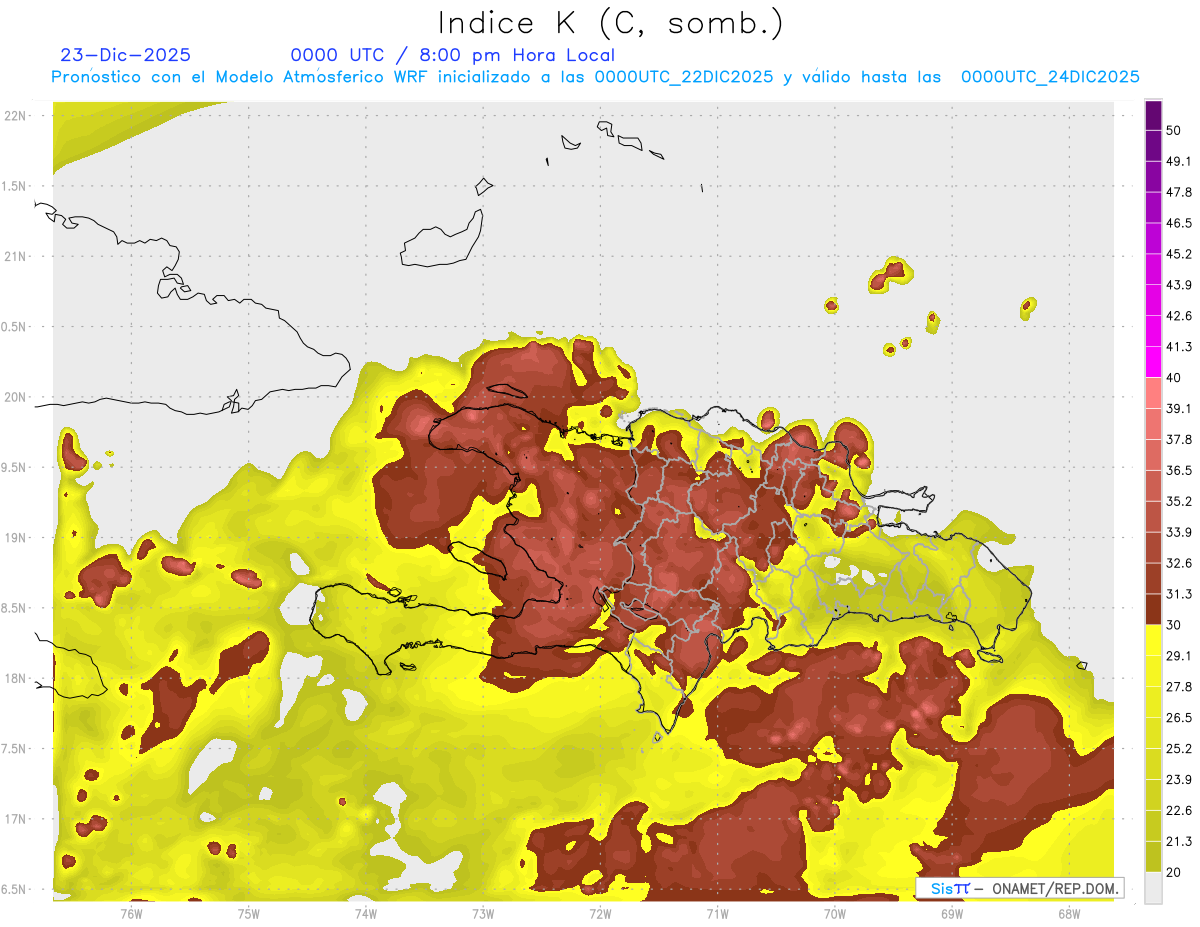Click the legend value '35.2'
This screenshot has width=1200, height=927.
(x=1179, y=501)
